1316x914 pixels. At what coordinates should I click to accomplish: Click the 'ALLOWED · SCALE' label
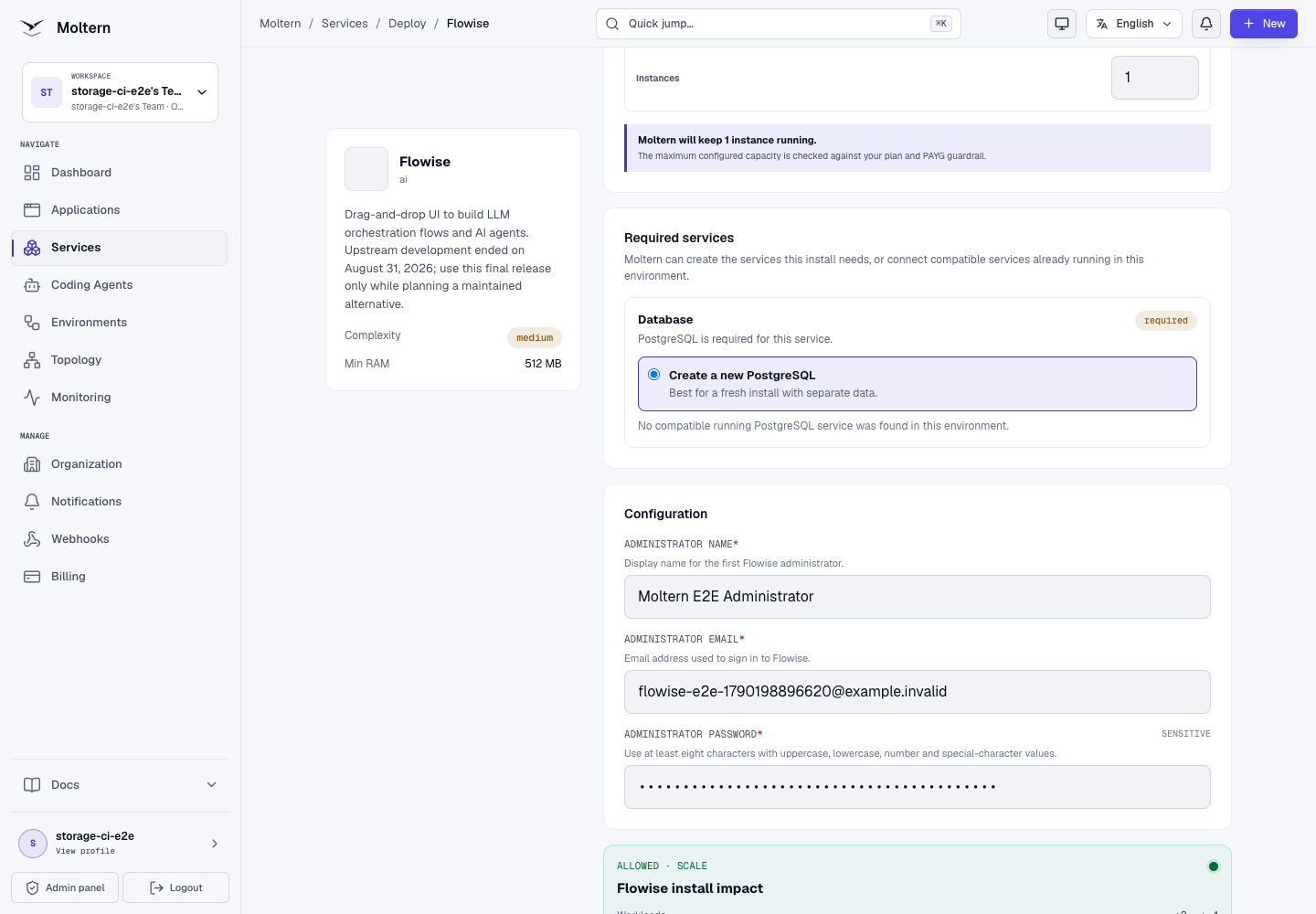click(x=662, y=866)
